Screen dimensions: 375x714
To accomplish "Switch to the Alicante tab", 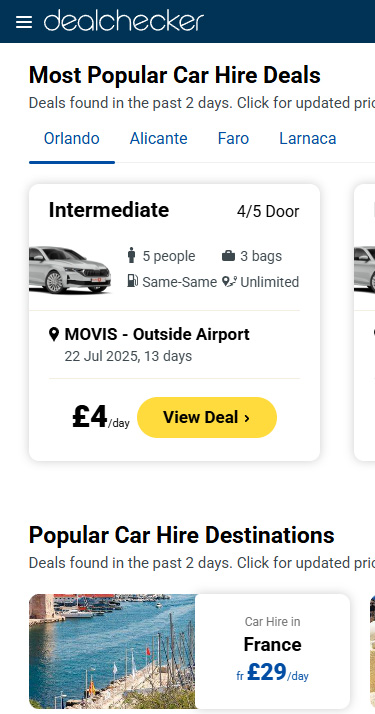I will pyautogui.click(x=158, y=138).
